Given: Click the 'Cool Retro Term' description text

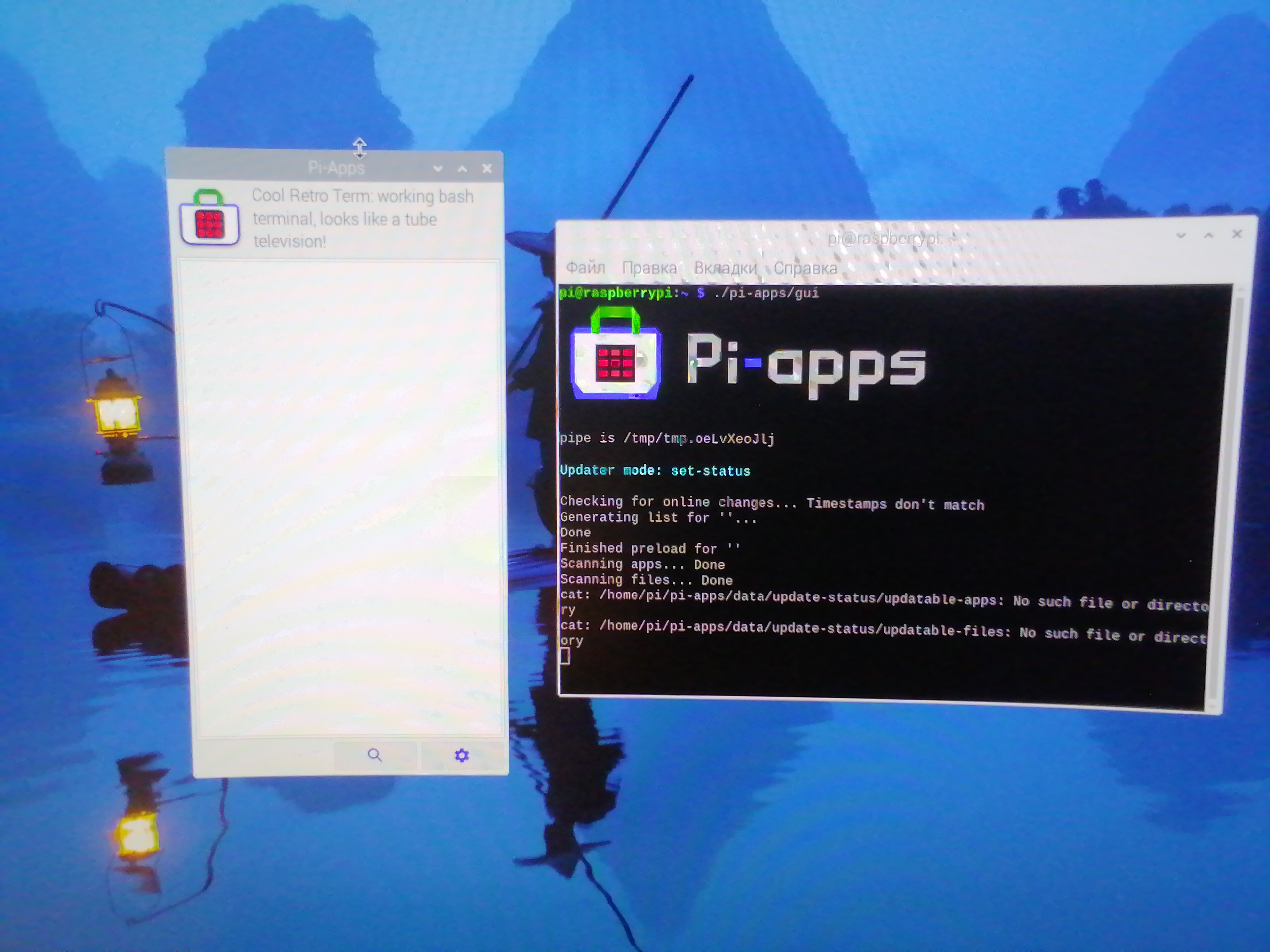Looking at the screenshot, I should click(362, 219).
